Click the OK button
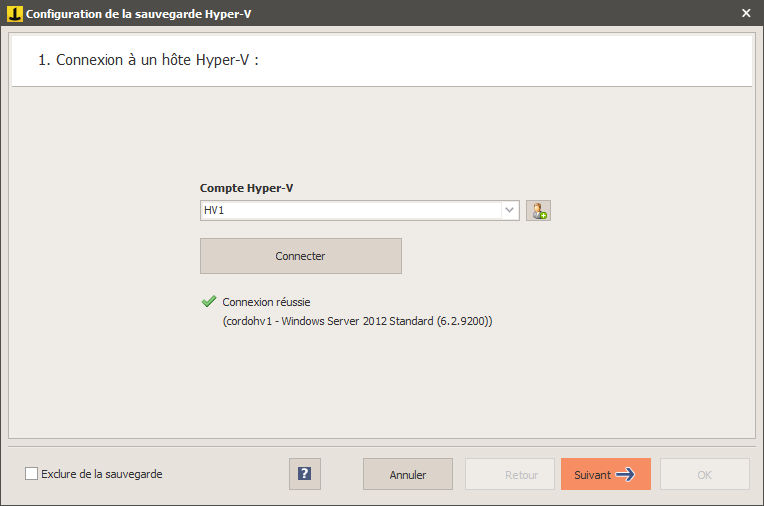Viewport: 764px width, 506px height. 705,474
